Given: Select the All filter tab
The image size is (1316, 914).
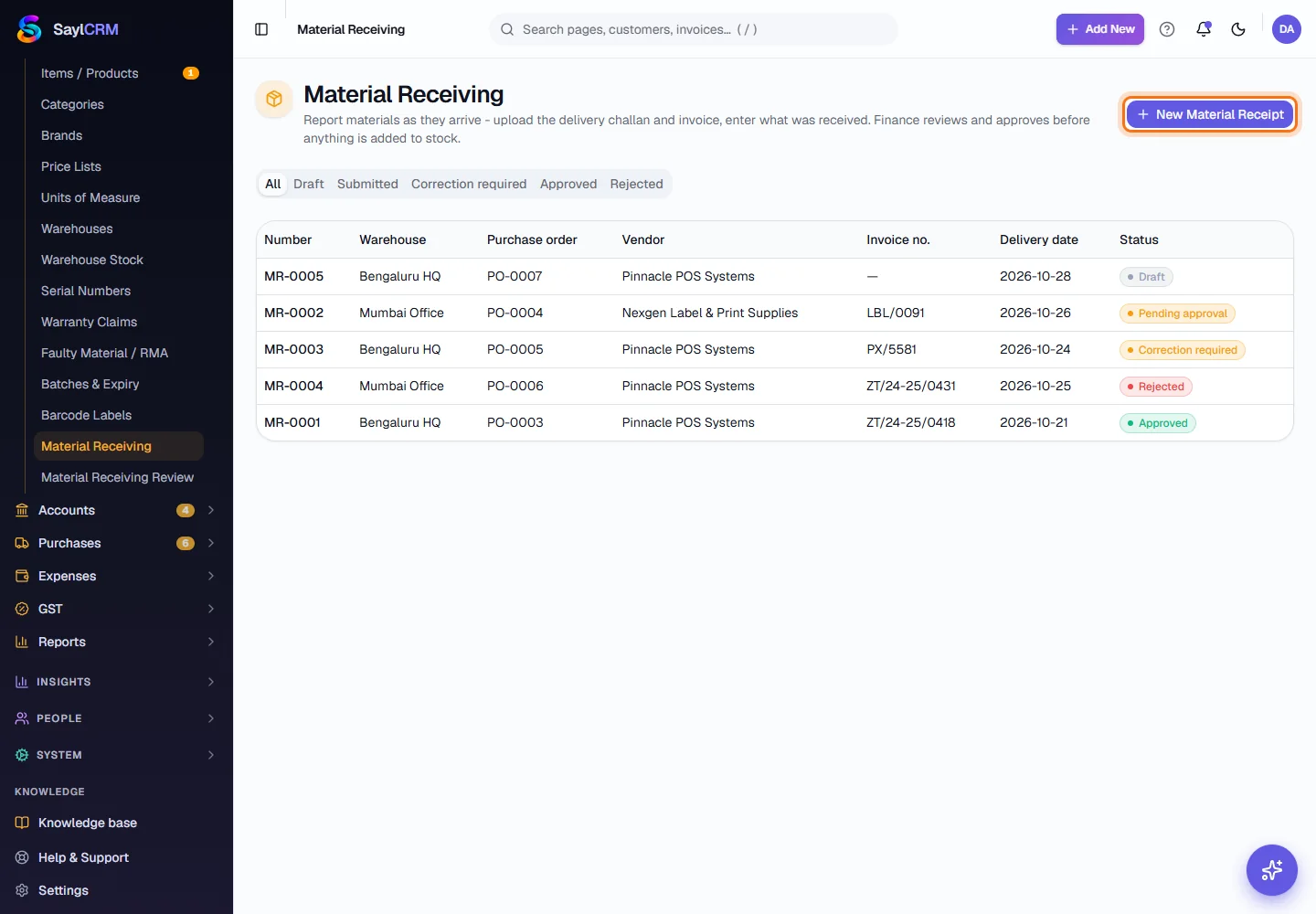Looking at the screenshot, I should click(x=272, y=184).
